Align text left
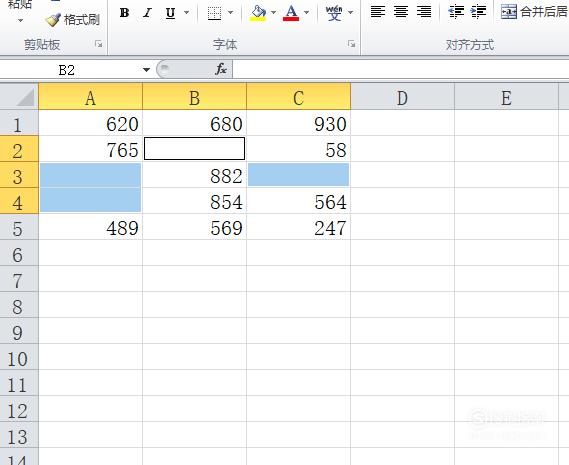The width and height of the screenshot is (569, 465). 378,12
